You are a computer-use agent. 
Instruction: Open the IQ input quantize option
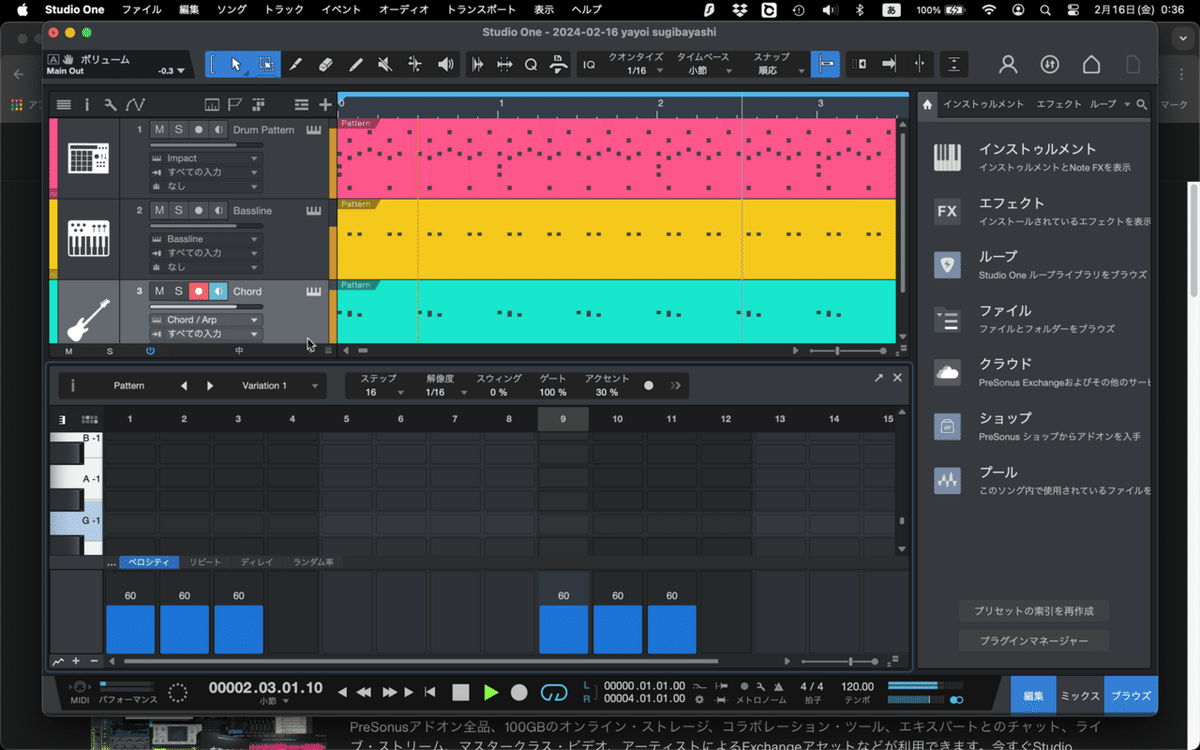coord(589,65)
